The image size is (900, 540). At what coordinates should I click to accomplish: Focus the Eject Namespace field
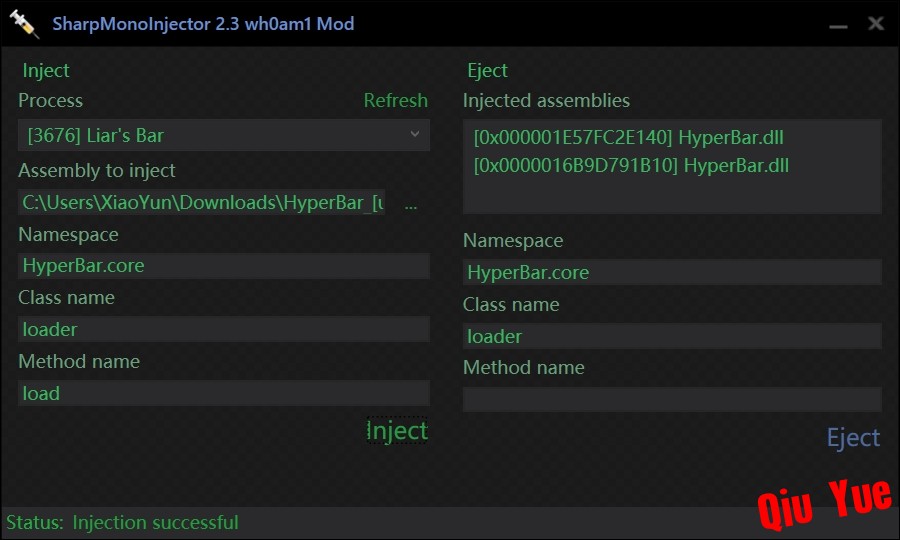pyautogui.click(x=672, y=272)
